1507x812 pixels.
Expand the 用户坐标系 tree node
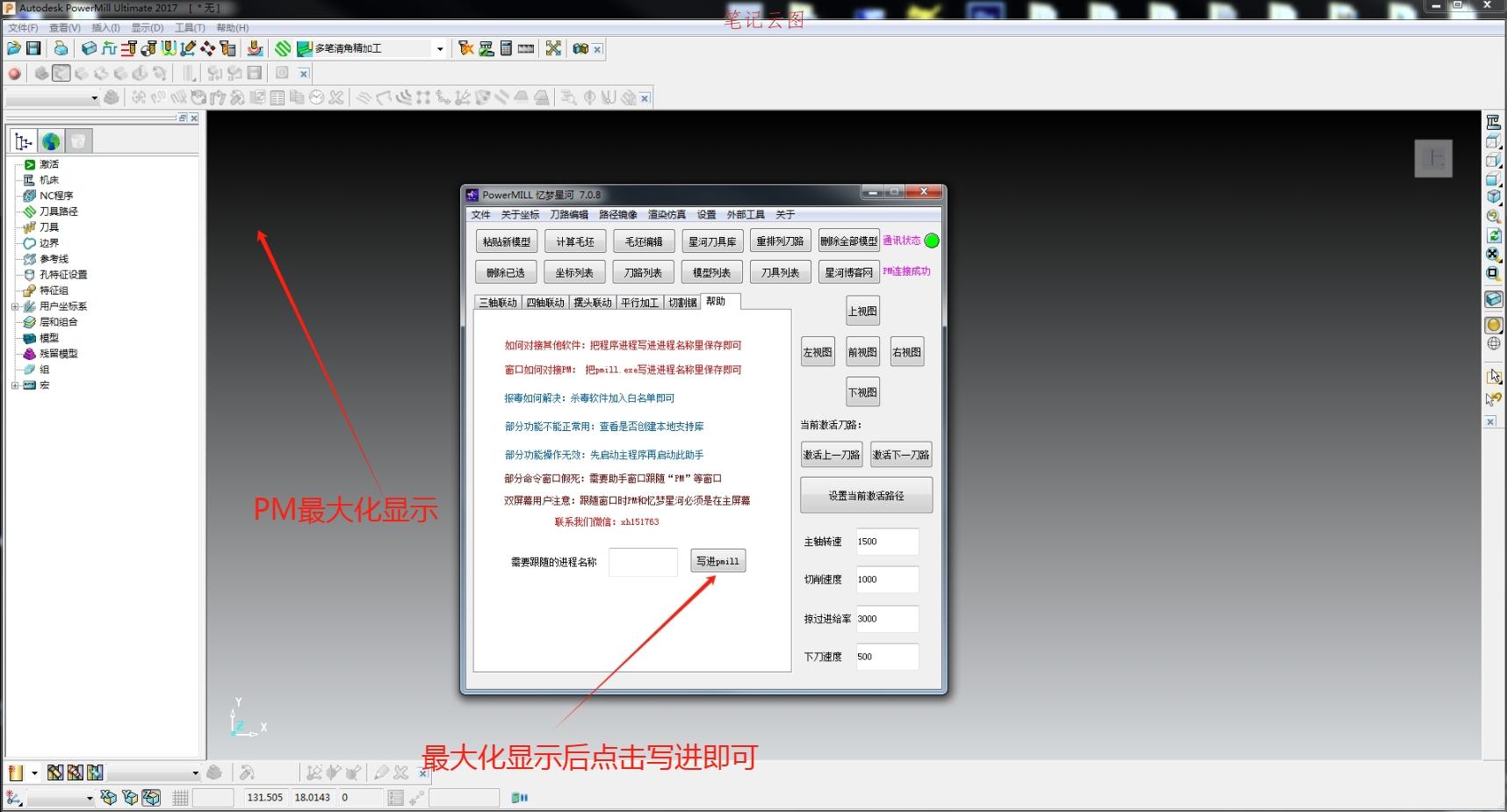coord(14,306)
